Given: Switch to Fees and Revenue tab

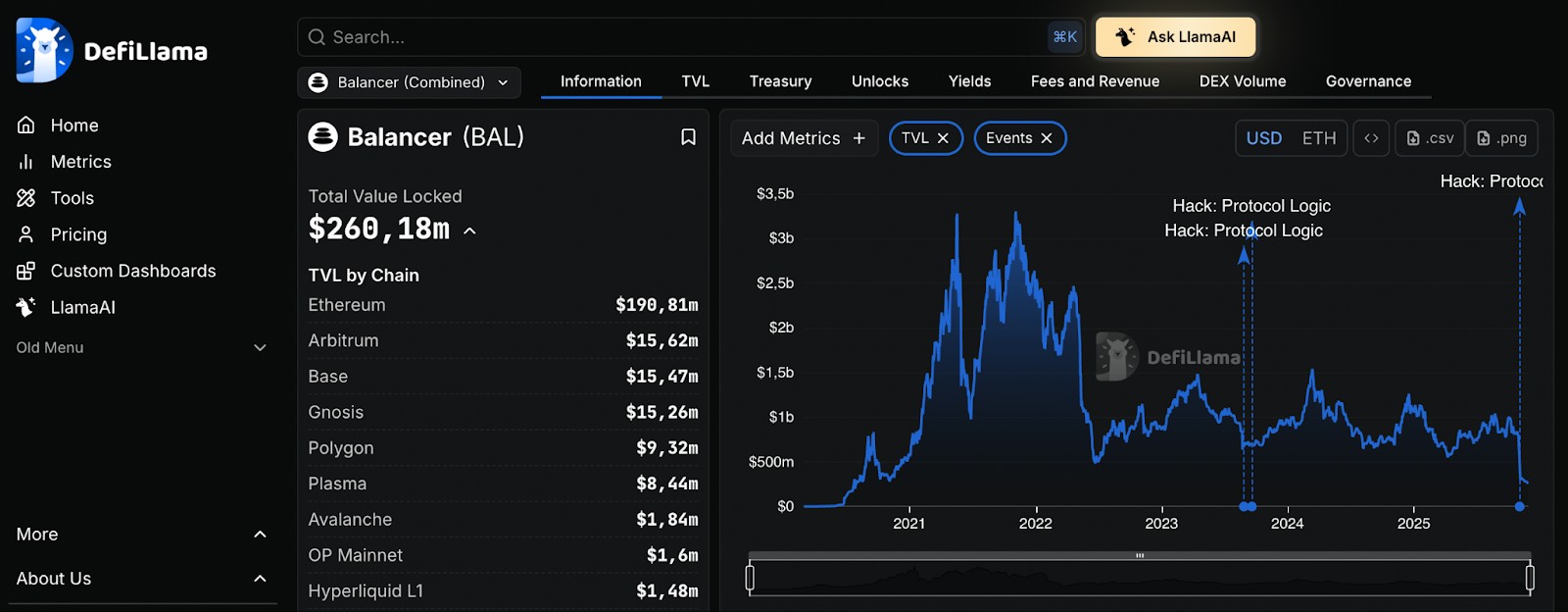Looking at the screenshot, I should tap(1095, 81).
